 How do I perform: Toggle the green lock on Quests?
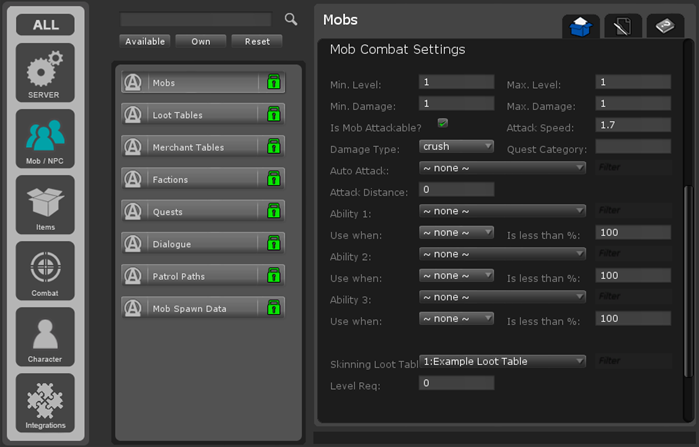pos(273,212)
